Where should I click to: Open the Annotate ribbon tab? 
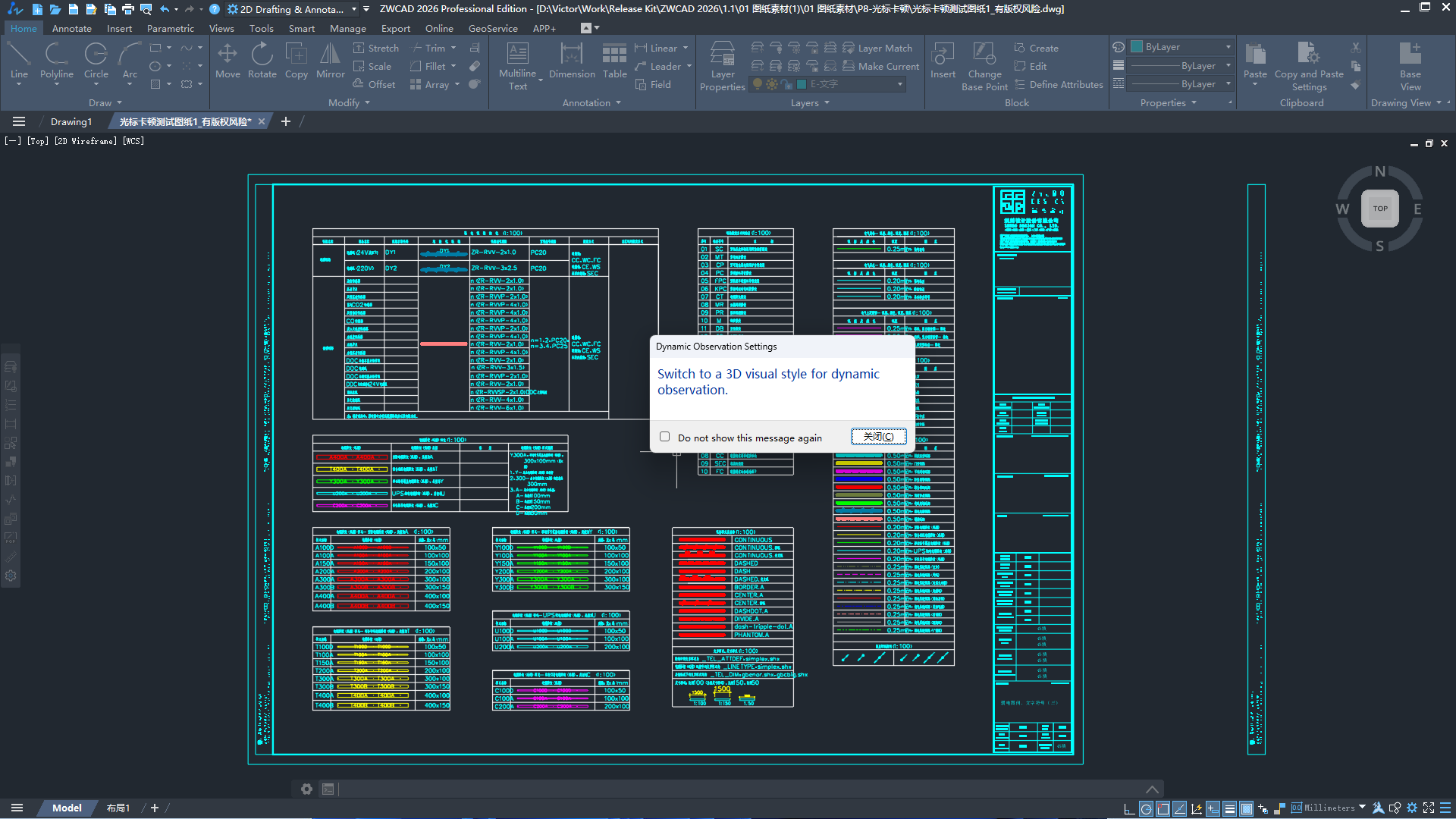[71, 28]
